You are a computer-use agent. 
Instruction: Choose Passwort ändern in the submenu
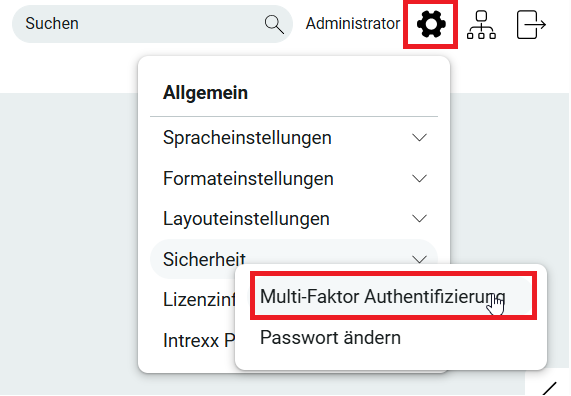click(330, 337)
